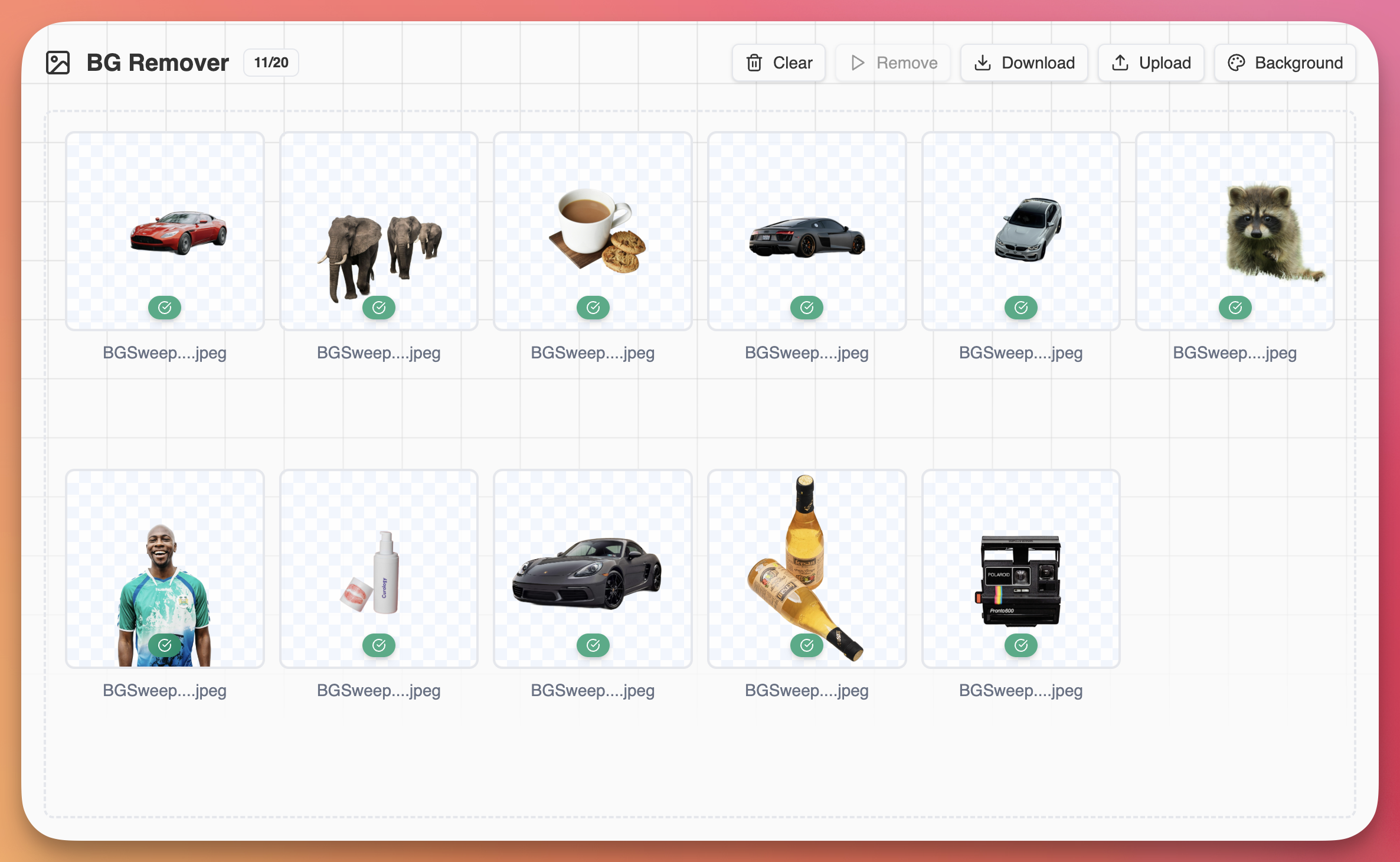Image resolution: width=1400 pixels, height=862 pixels.
Task: Click the 11/20 image counter badge
Action: coord(271,63)
